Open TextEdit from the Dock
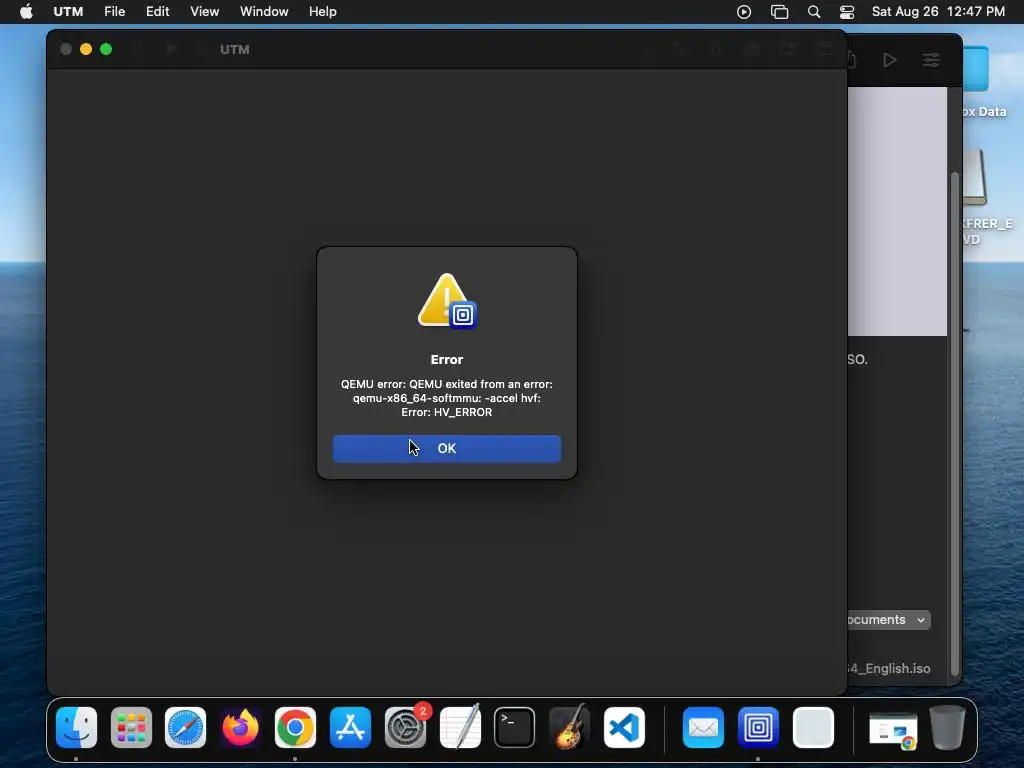This screenshot has height=768, width=1024. 460,727
